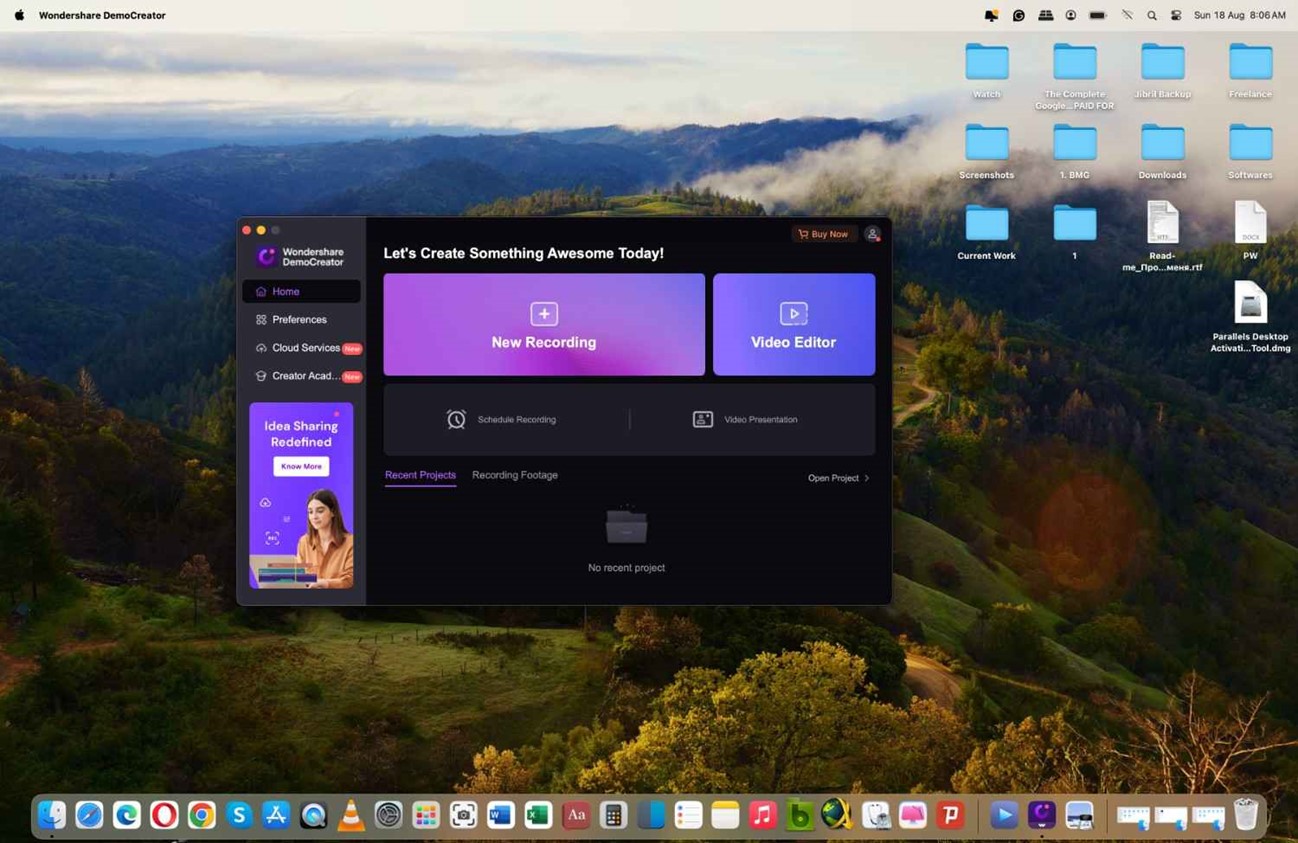Click the Creator Academy graduation cap icon
The image size is (1298, 843).
[x=261, y=376]
